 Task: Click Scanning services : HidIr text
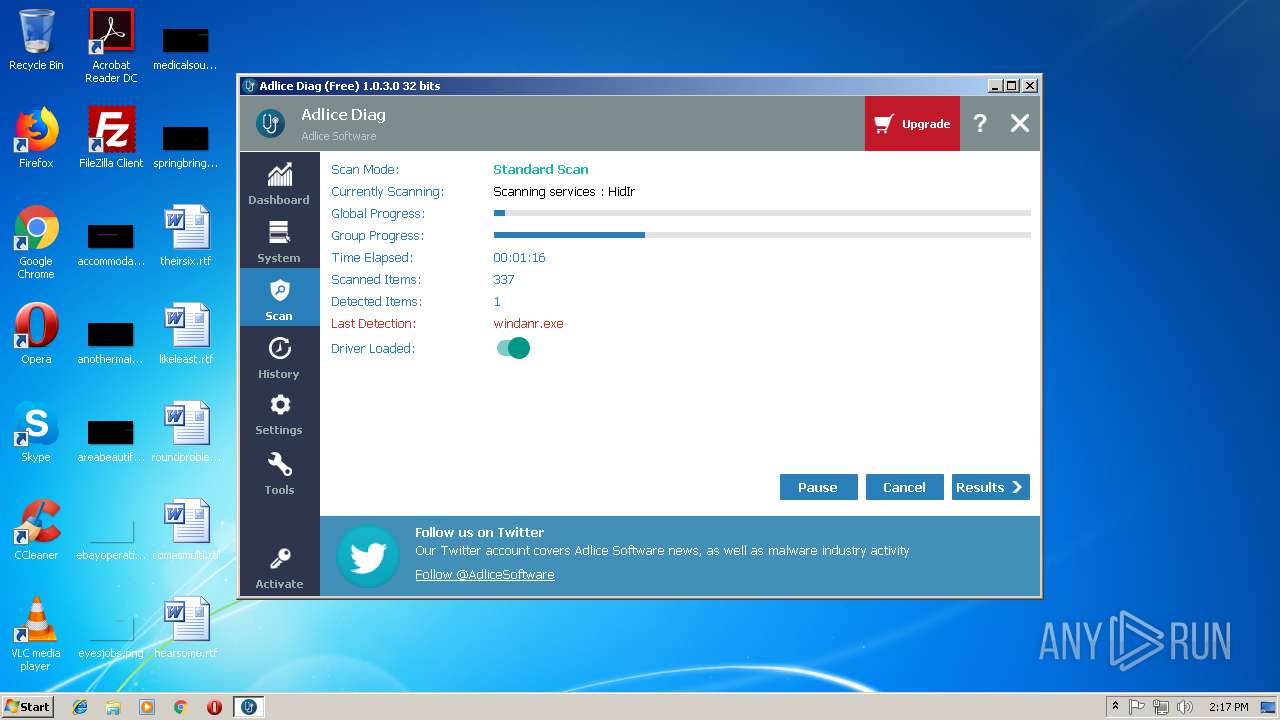[564, 192]
